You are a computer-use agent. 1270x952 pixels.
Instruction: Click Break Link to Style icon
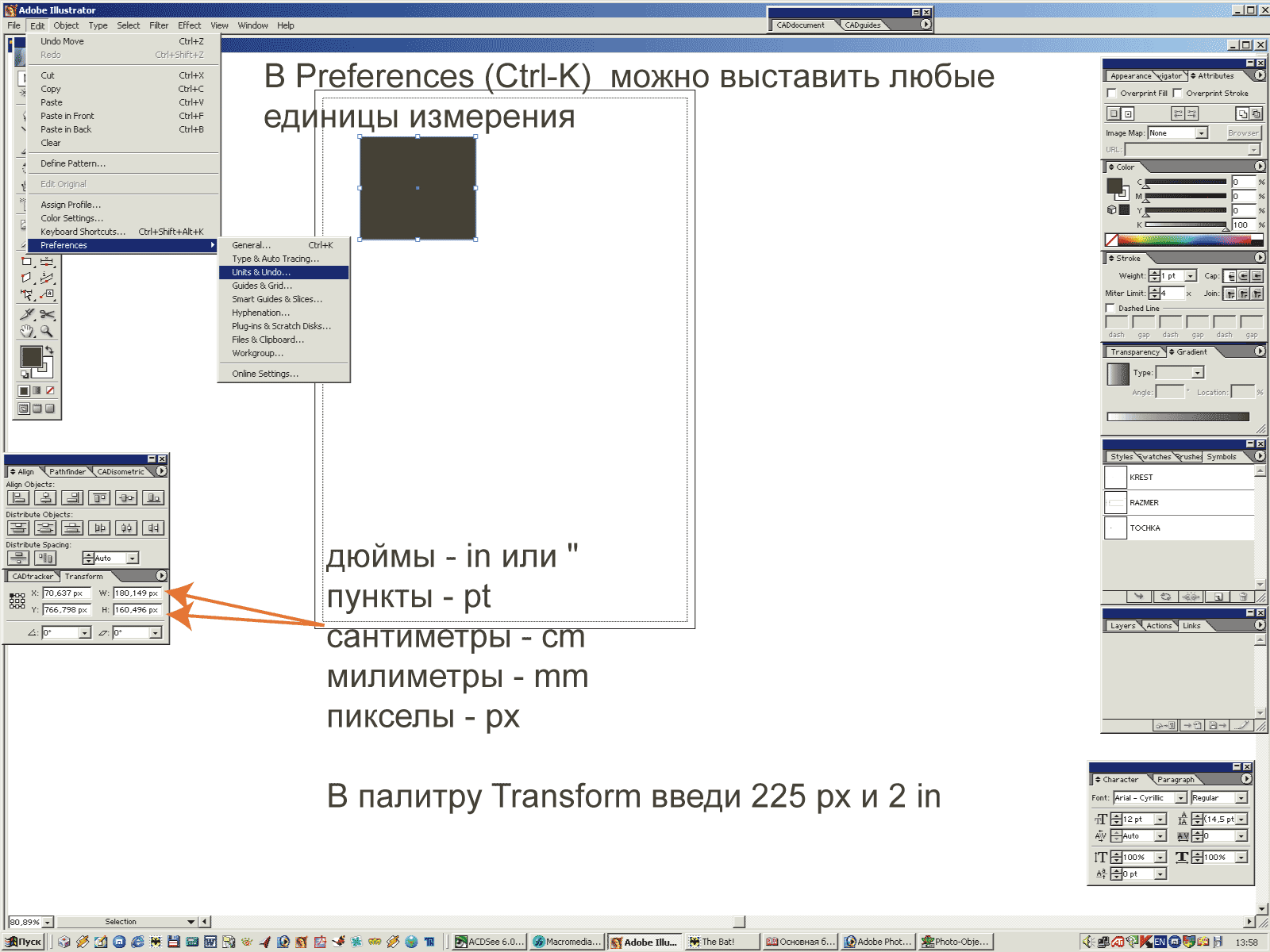point(1191,597)
